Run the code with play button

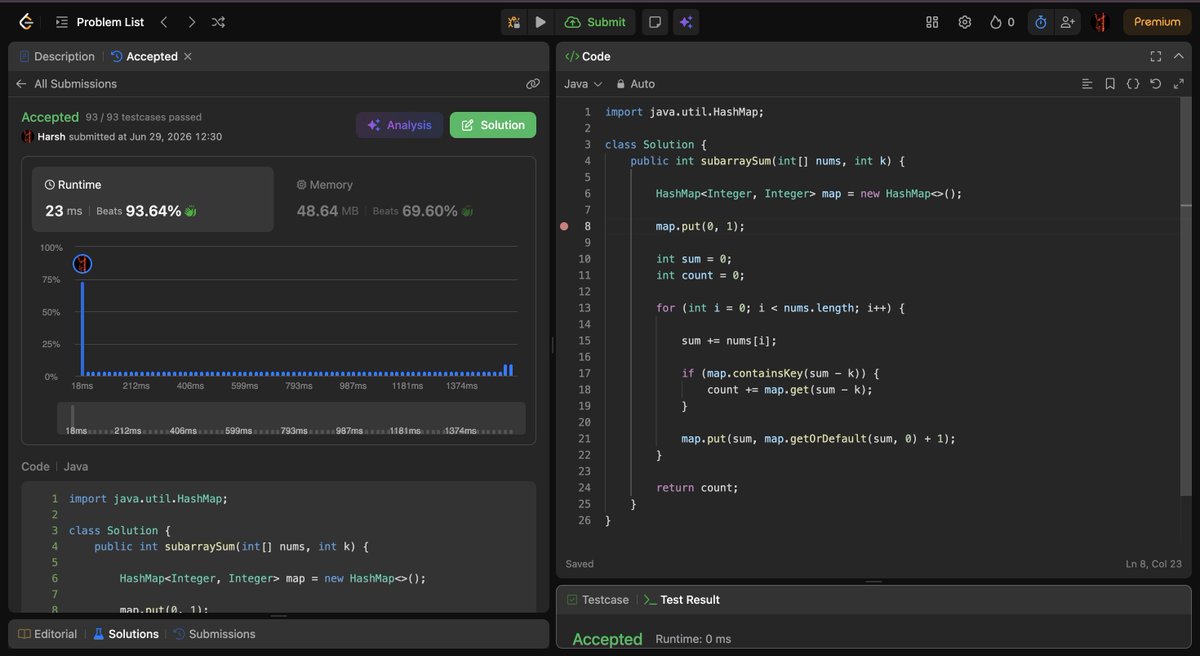pyautogui.click(x=540, y=22)
